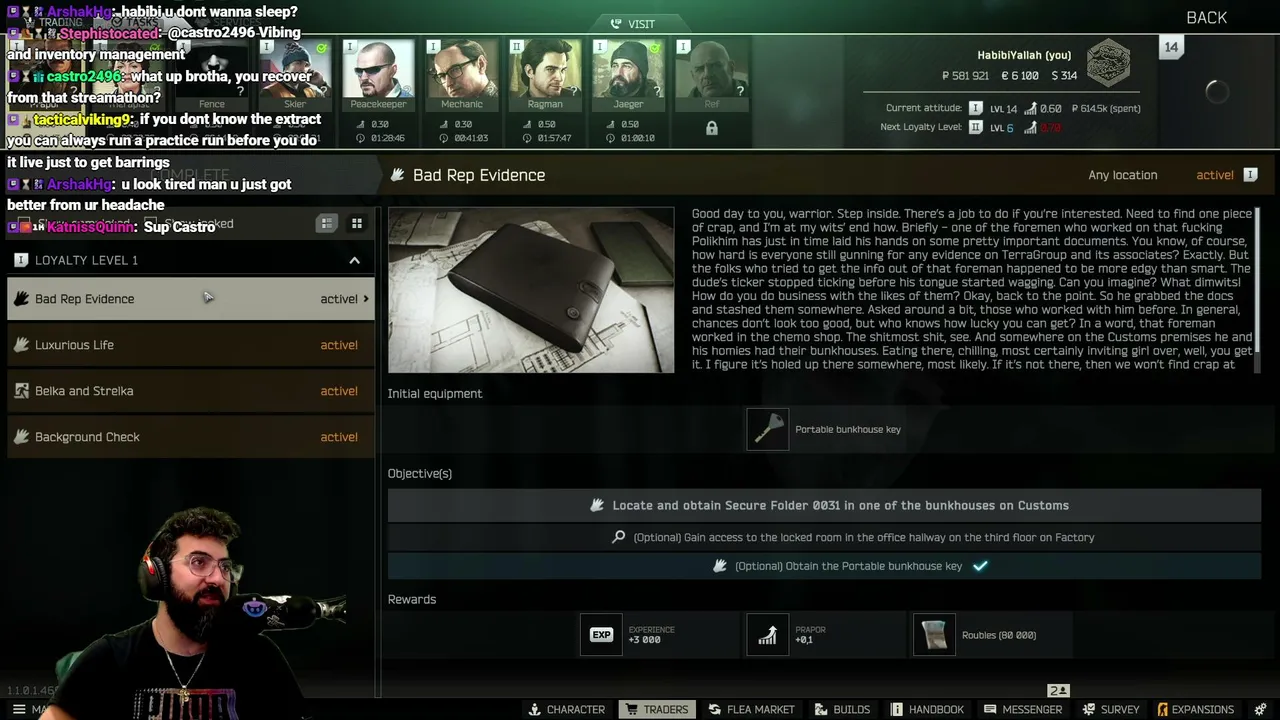Image resolution: width=1280 pixels, height=720 pixels.
Task: Click the player level 14 badge
Action: [1171, 47]
